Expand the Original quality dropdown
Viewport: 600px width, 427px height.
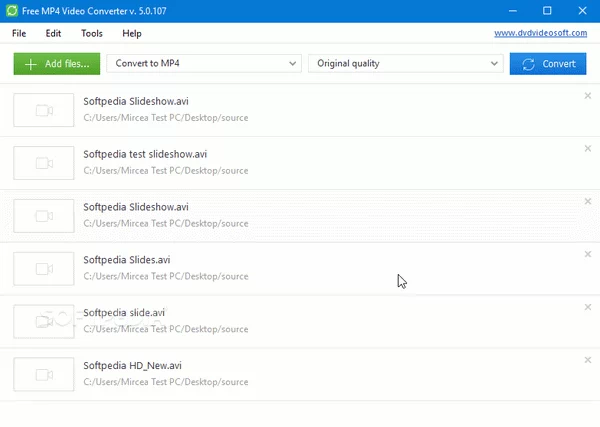406,64
